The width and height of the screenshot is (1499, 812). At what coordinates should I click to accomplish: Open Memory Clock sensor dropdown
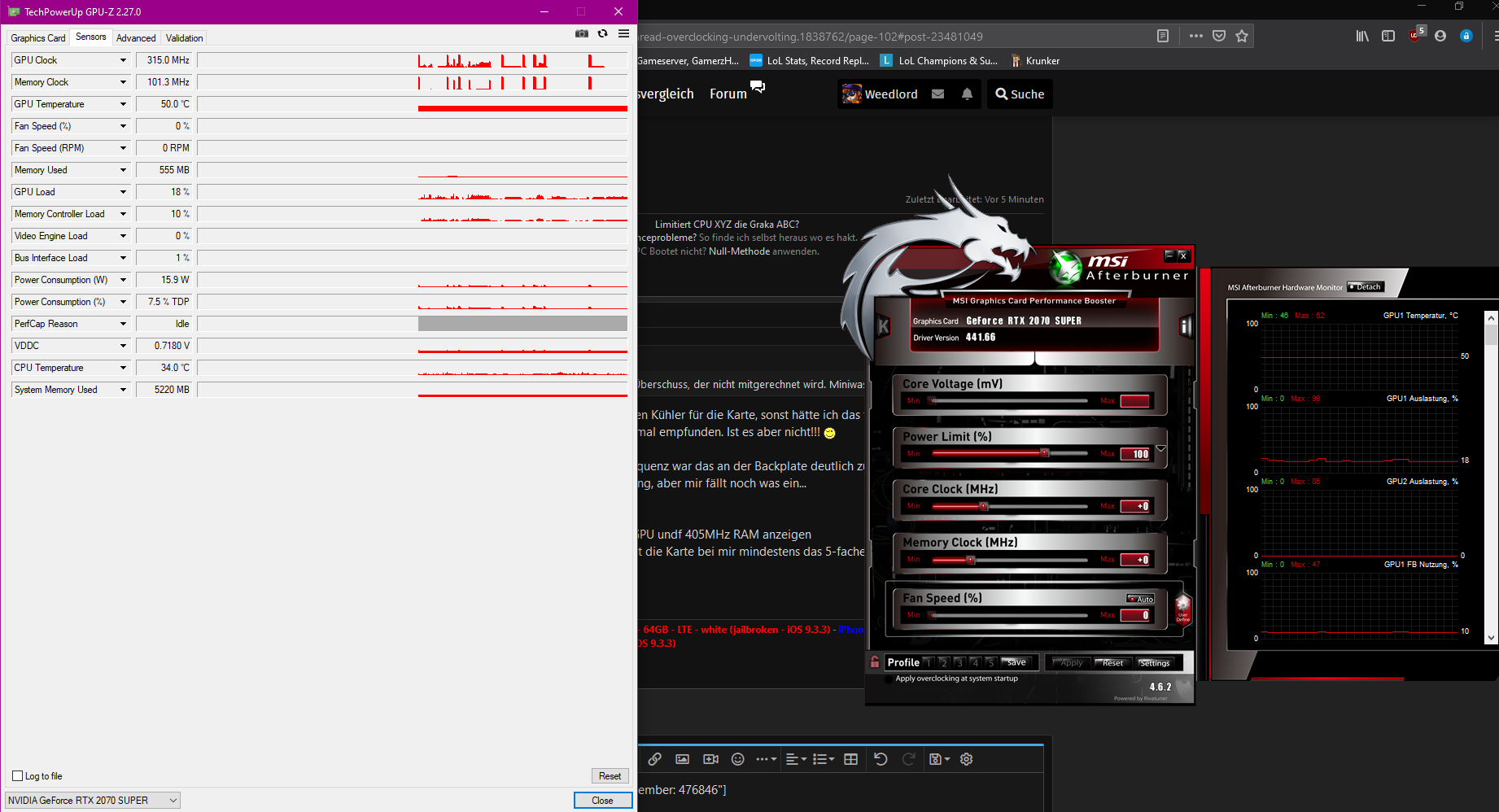tap(124, 82)
